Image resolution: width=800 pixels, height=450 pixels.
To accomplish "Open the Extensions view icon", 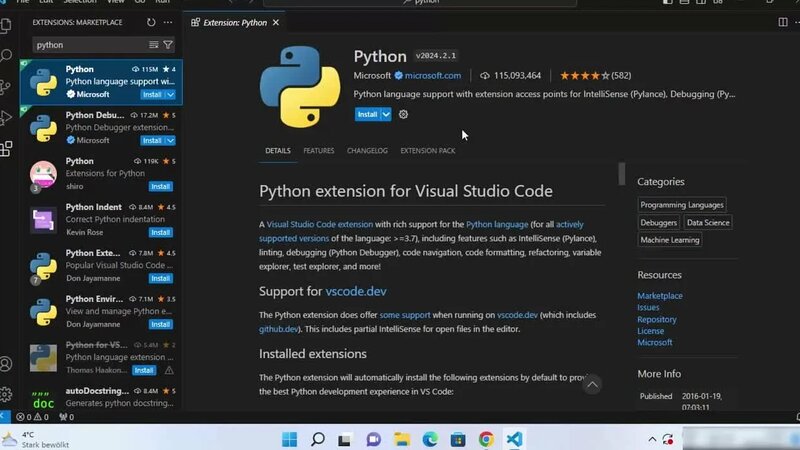I will tap(6, 148).
